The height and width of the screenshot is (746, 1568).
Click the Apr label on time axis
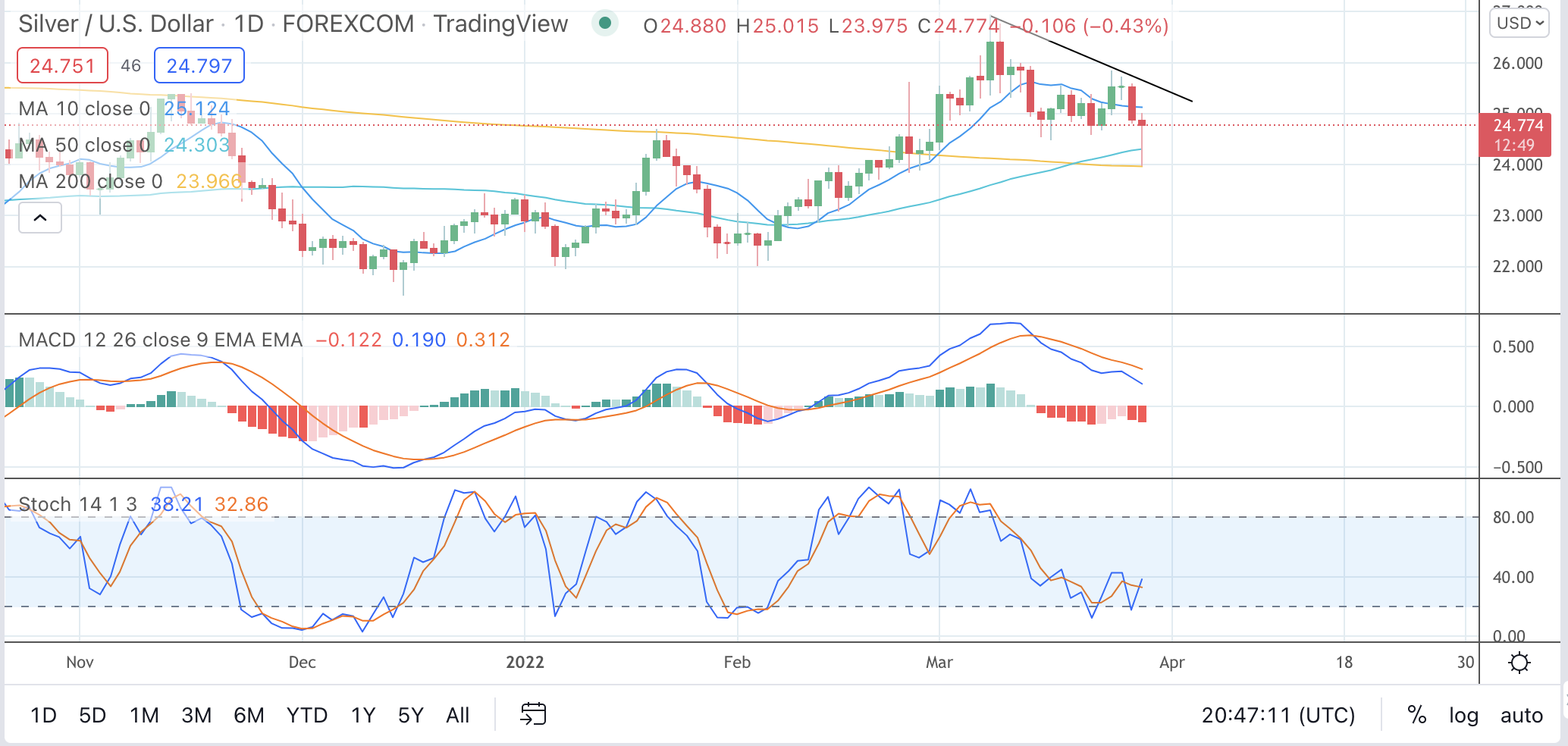(x=1171, y=663)
